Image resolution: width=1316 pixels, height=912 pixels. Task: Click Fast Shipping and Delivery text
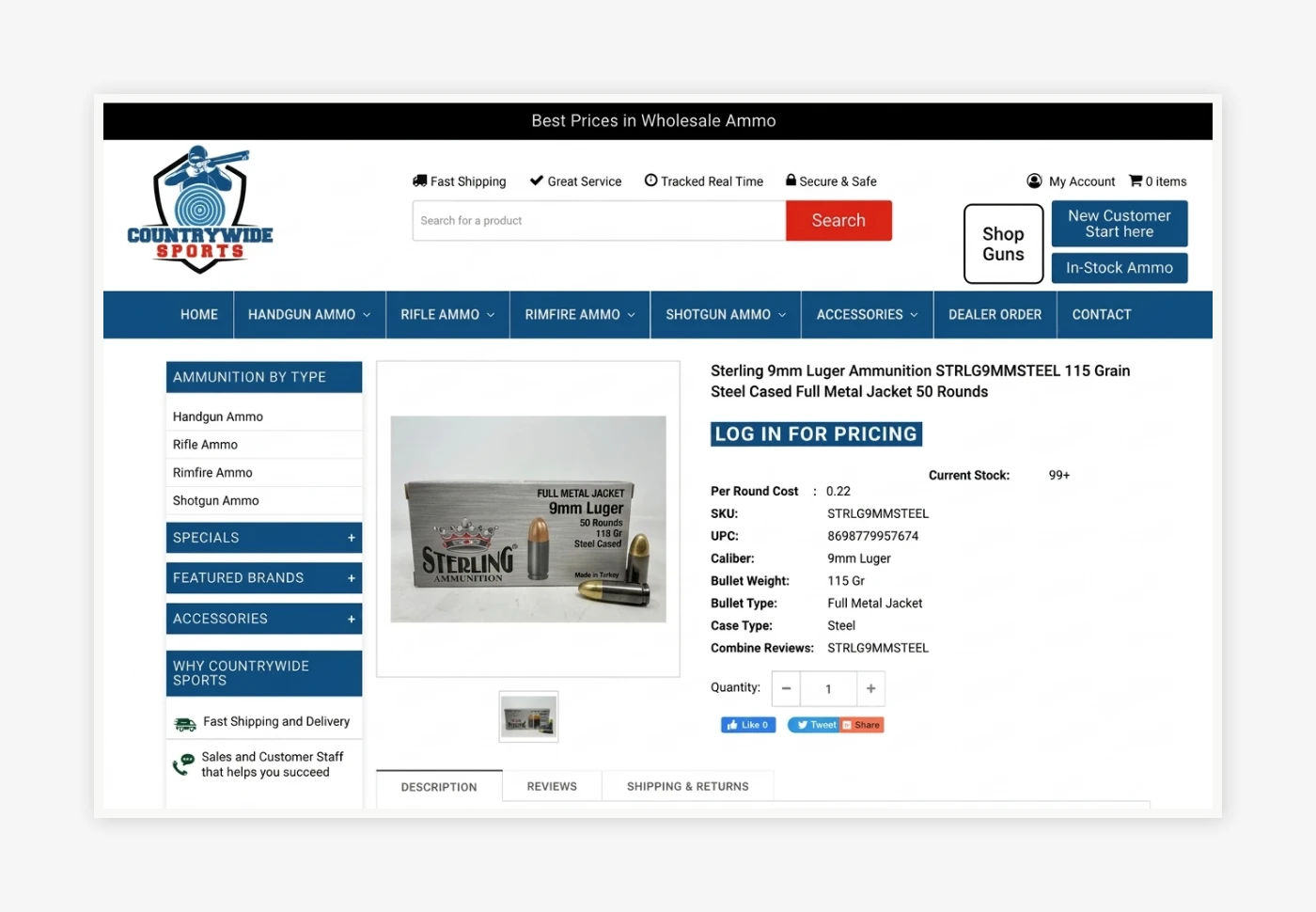(276, 722)
